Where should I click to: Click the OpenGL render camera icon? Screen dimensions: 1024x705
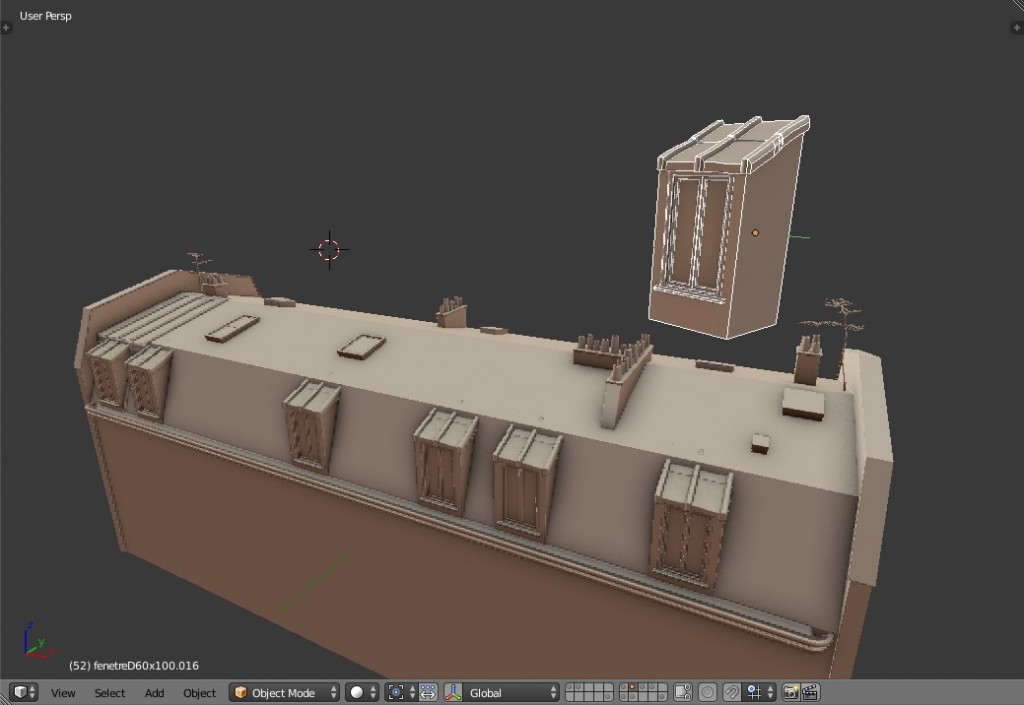791,692
